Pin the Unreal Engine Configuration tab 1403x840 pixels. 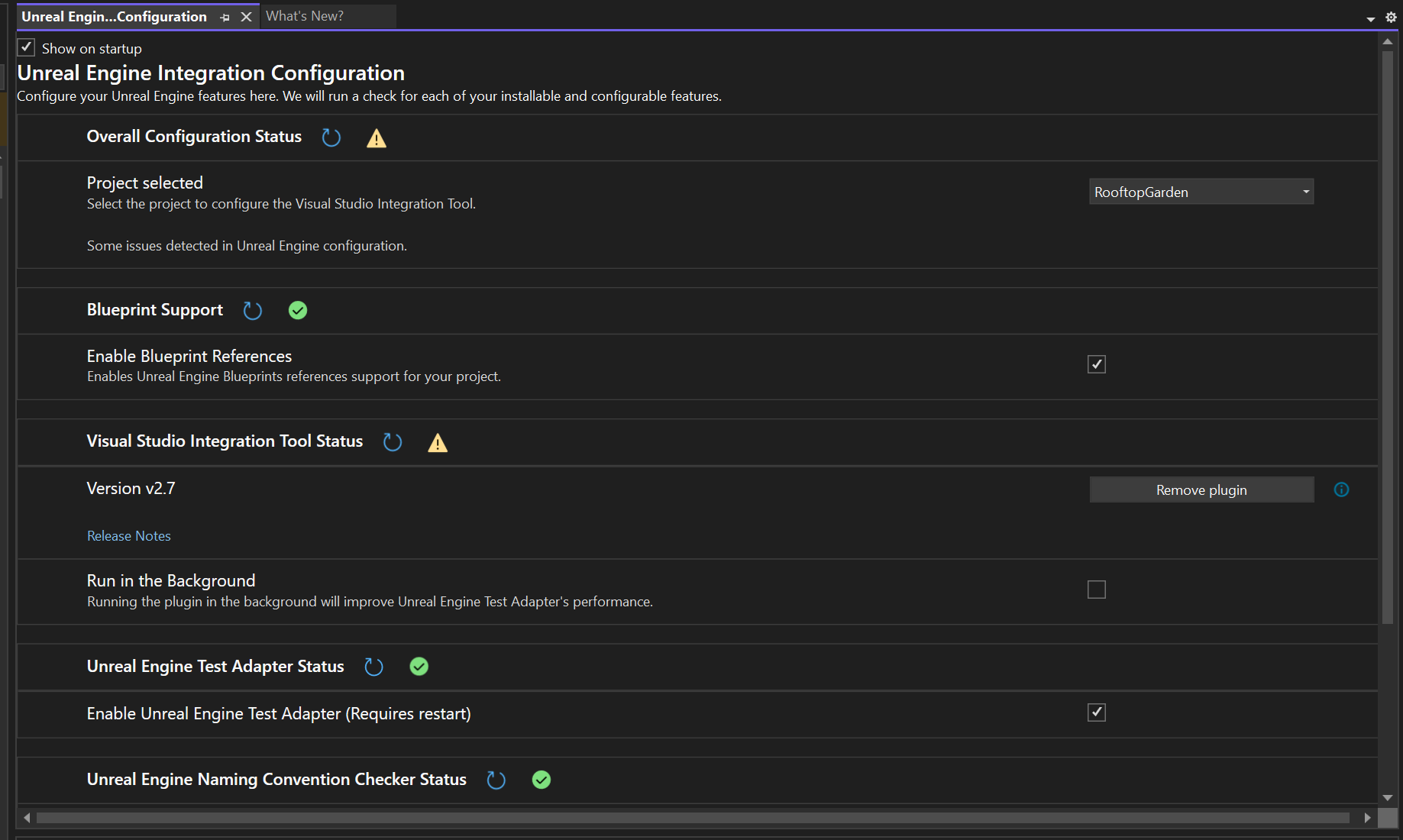pyautogui.click(x=225, y=17)
